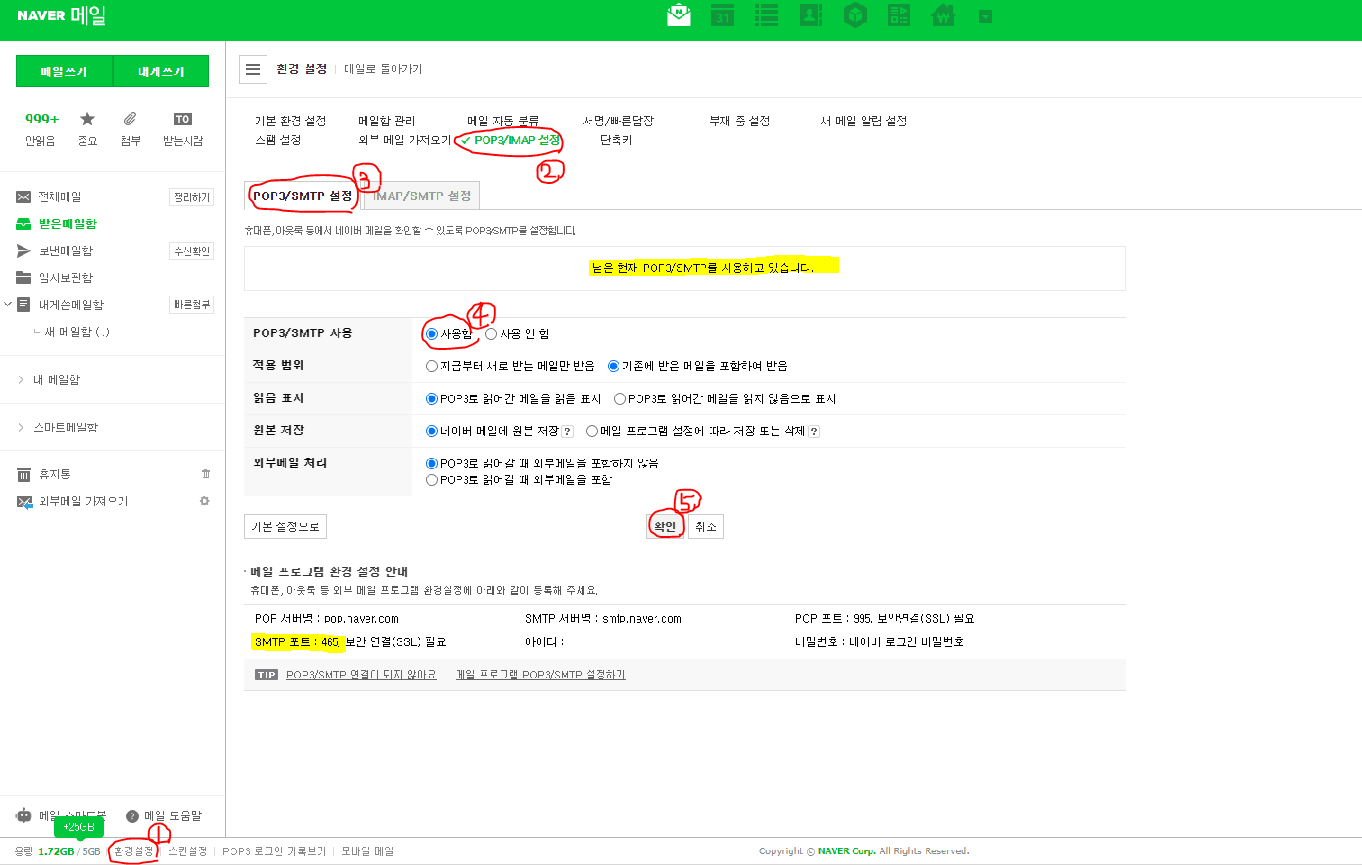Open the 스팸 설정 menu
This screenshot has height=865, width=1362.
(278, 140)
